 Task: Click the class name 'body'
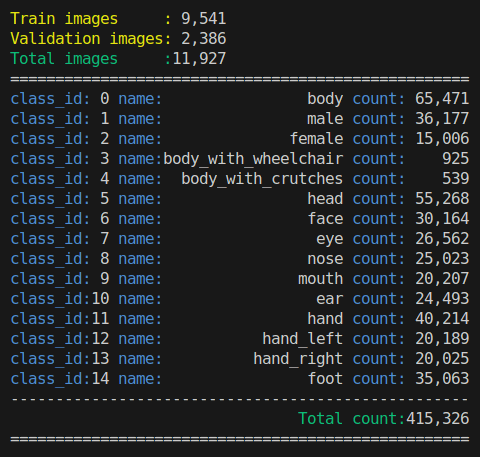[x=325, y=99]
